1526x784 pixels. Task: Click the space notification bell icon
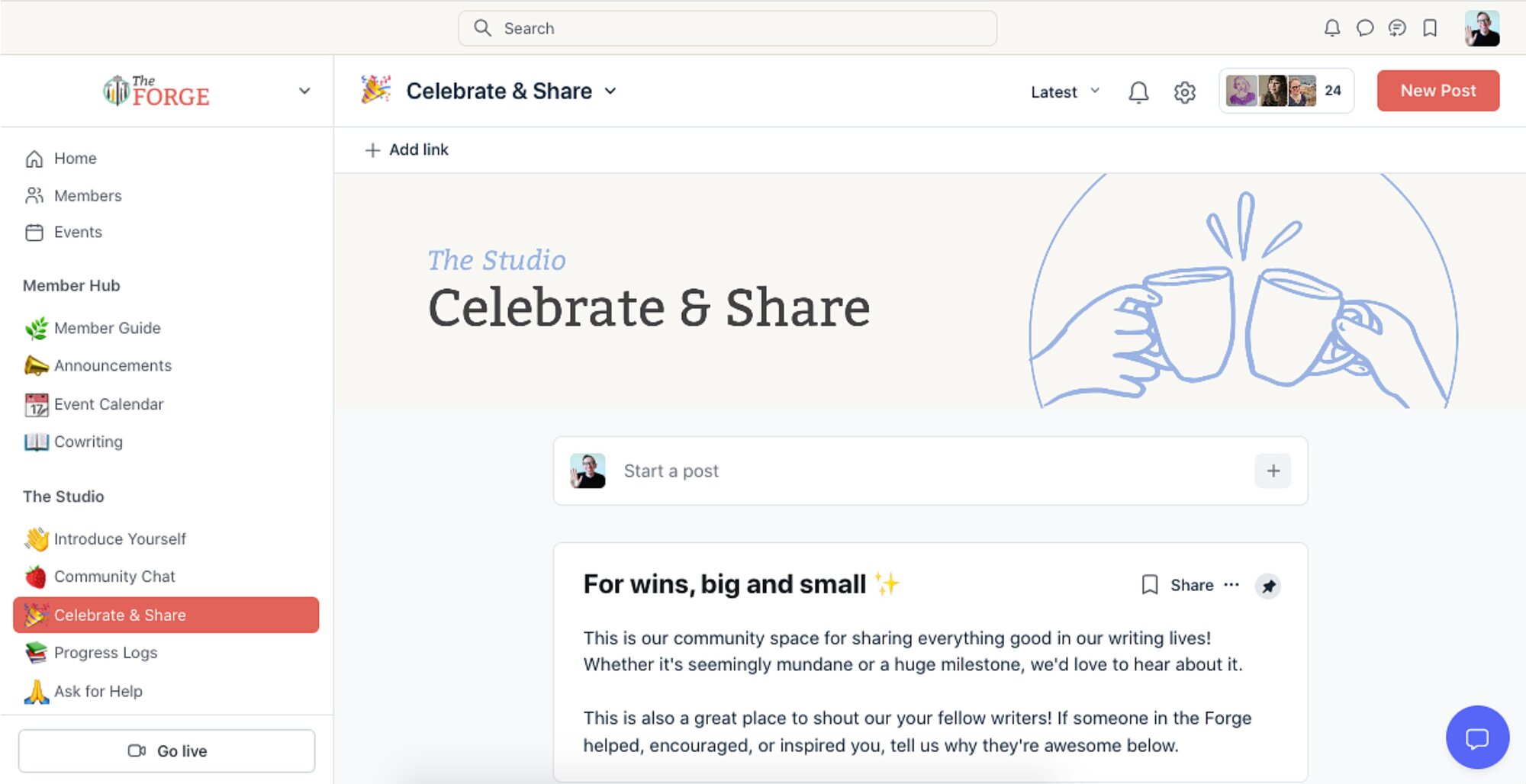click(1138, 92)
